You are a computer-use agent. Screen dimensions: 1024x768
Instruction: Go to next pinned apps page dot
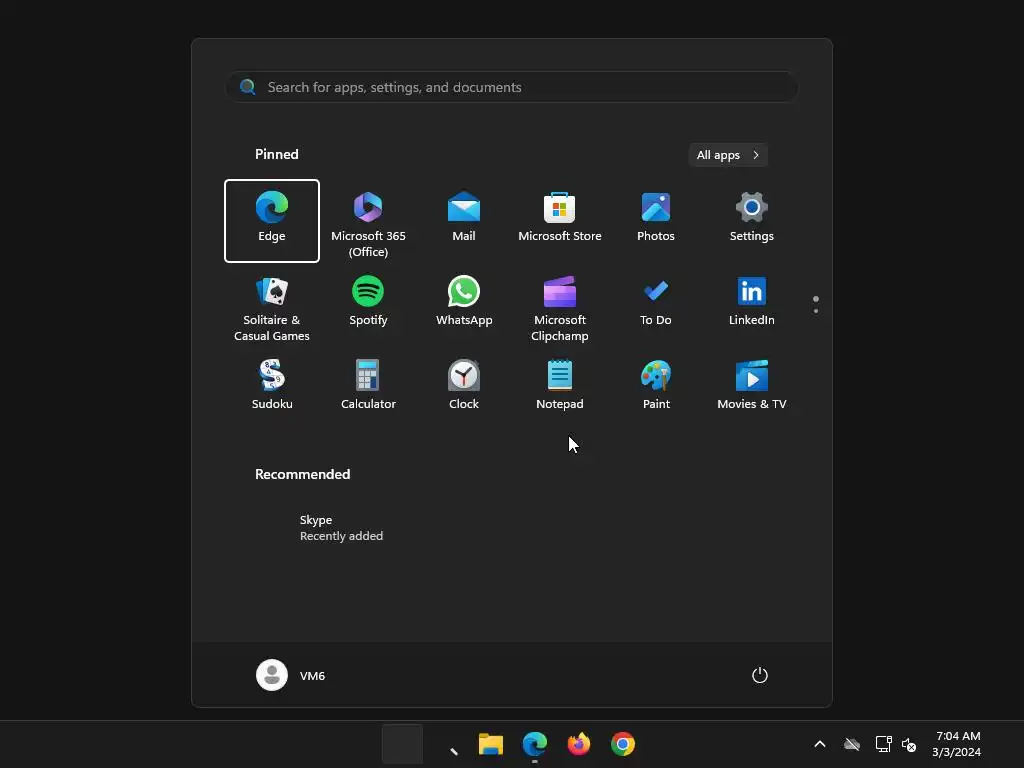[x=816, y=311]
